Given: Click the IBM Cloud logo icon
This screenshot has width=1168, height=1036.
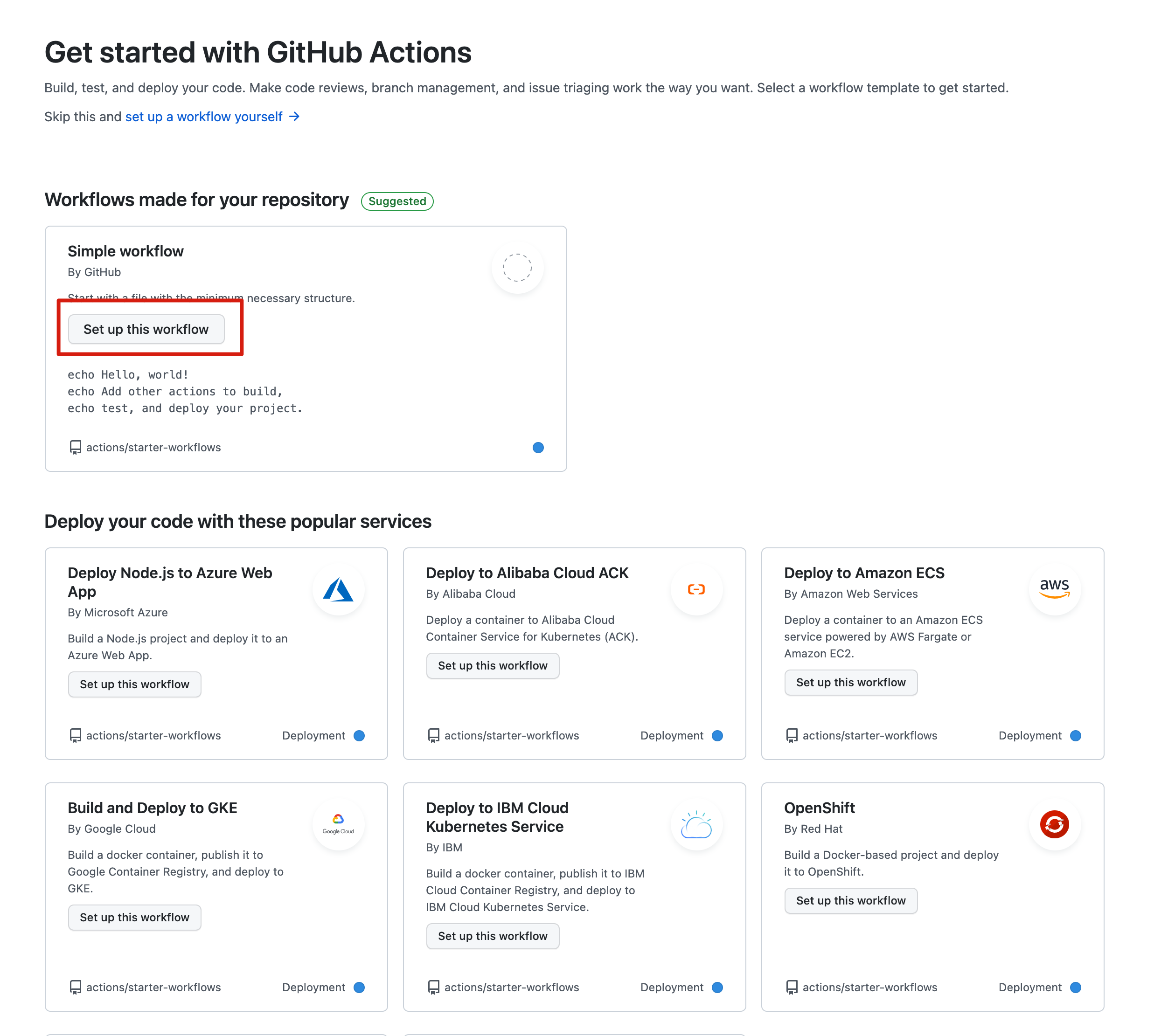Looking at the screenshot, I should (x=696, y=825).
